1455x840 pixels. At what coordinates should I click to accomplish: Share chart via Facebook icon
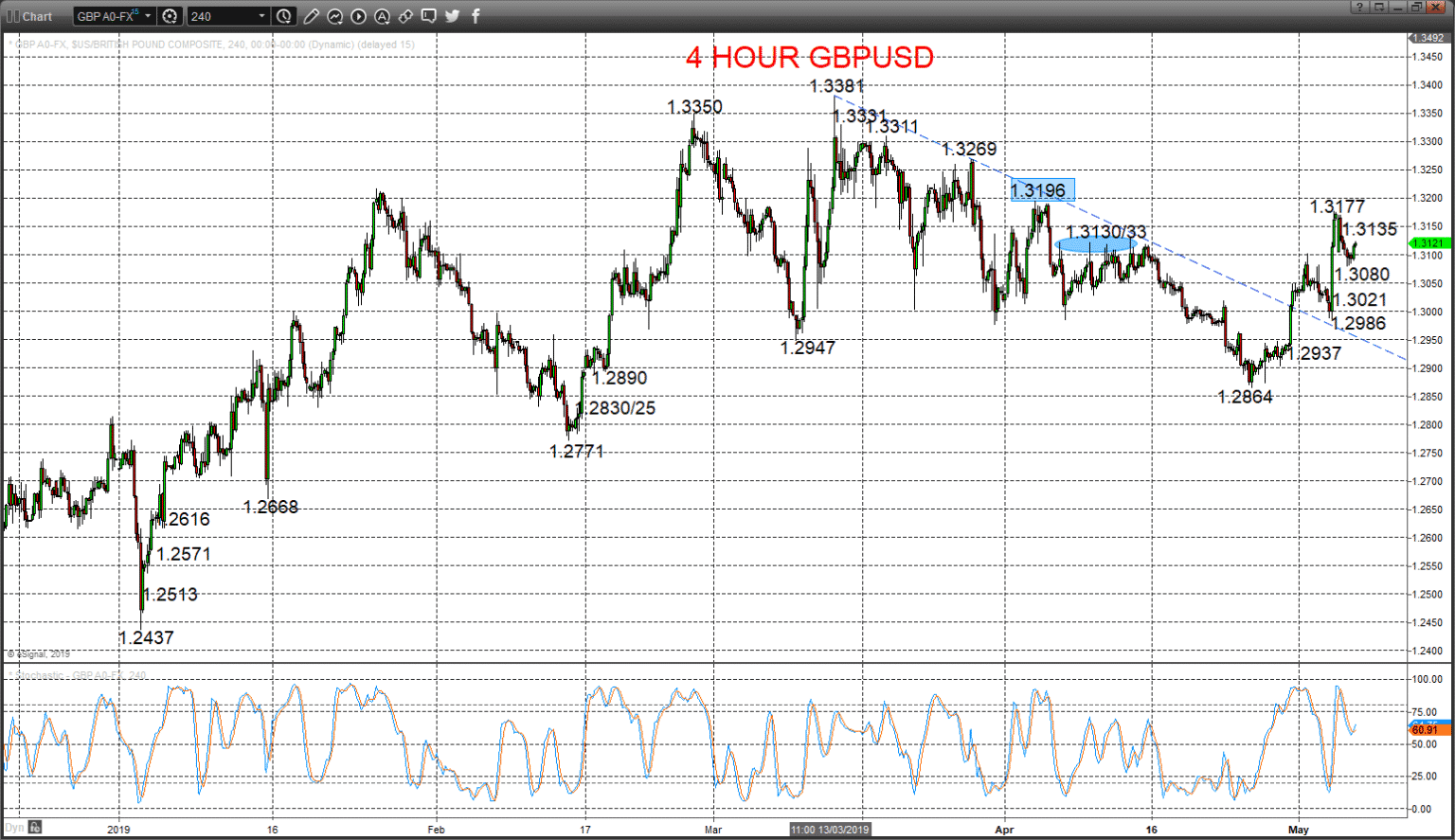pos(476,16)
